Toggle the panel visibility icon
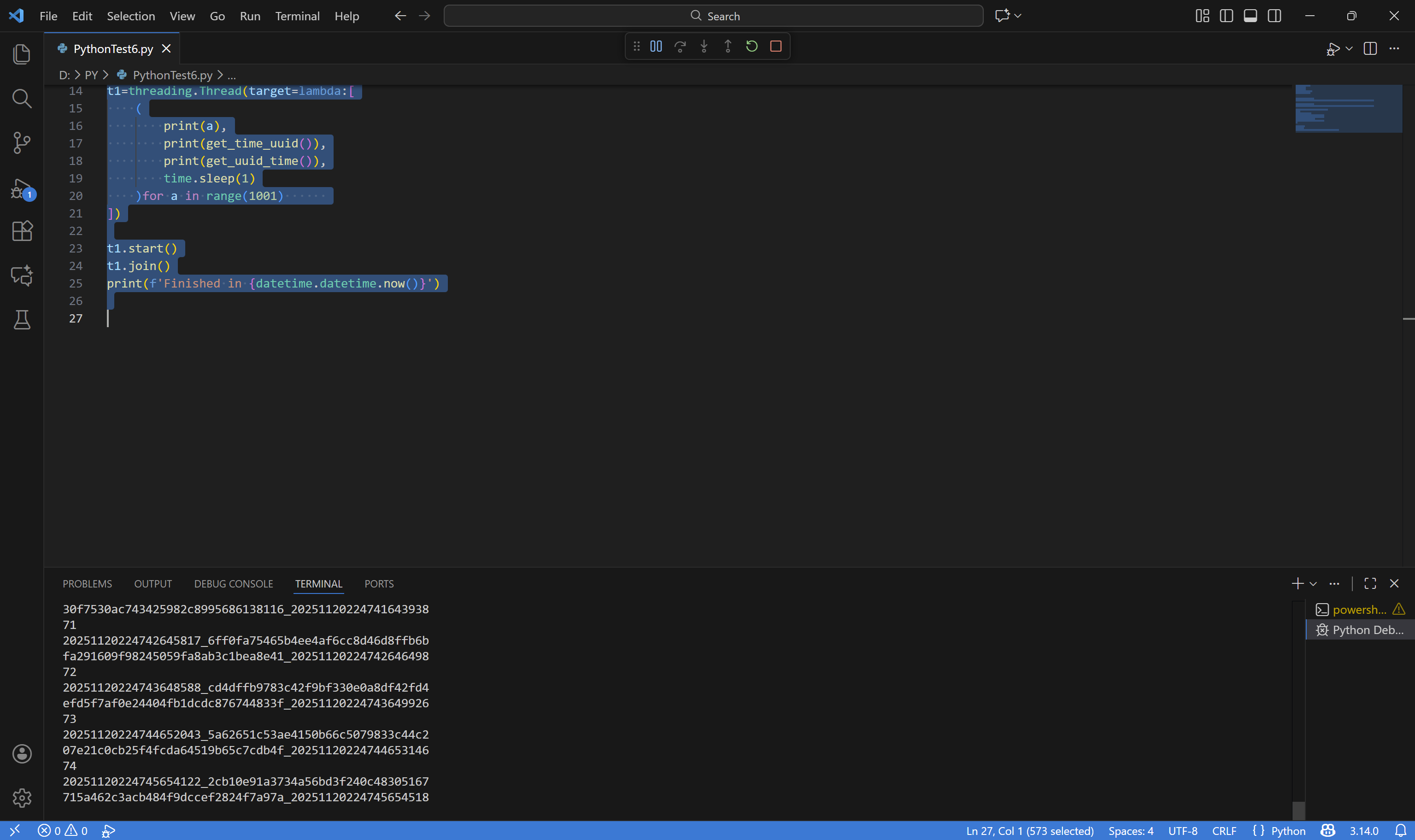The width and height of the screenshot is (1415, 840). [x=1251, y=15]
